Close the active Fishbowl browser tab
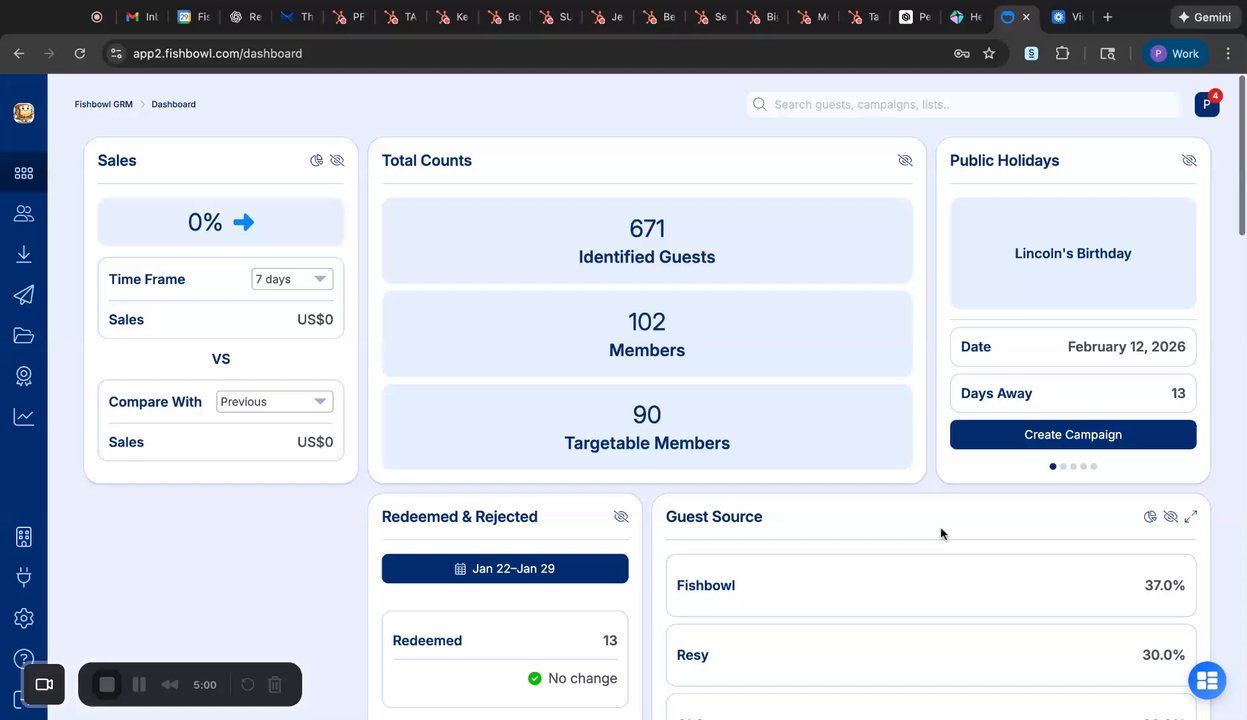The image size is (1247, 720). (1026, 17)
